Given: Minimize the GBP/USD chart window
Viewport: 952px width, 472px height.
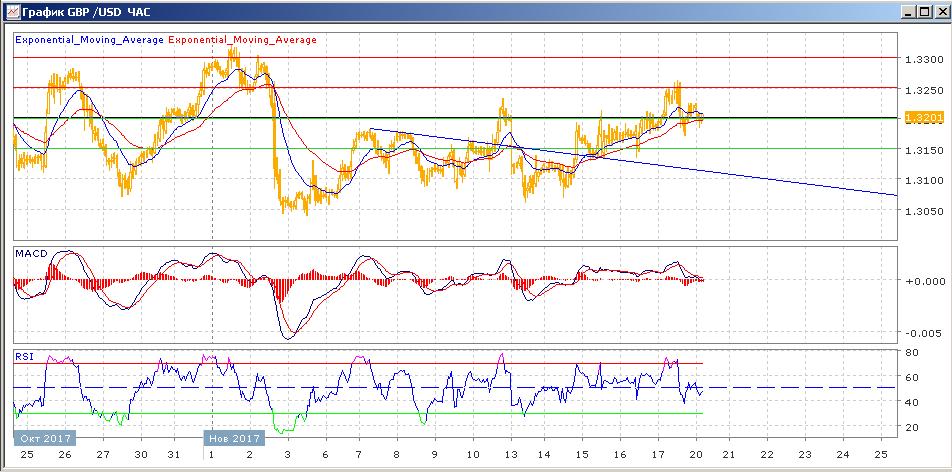Looking at the screenshot, I should pyautogui.click(x=909, y=12).
